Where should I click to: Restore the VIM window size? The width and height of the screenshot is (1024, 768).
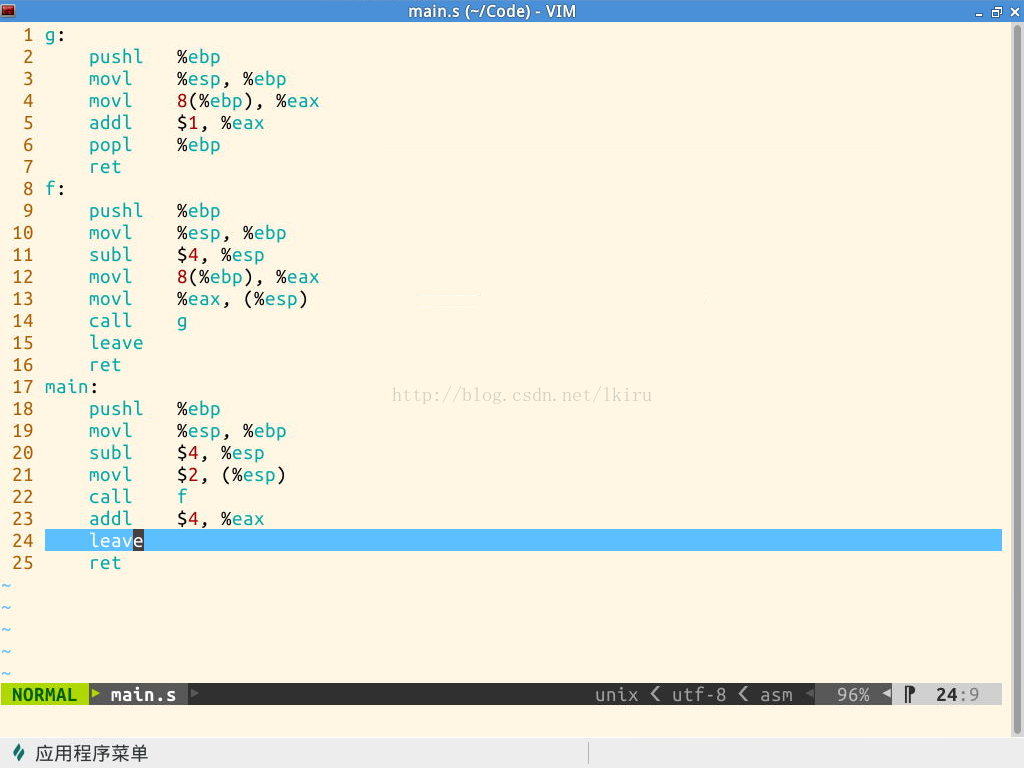(x=997, y=12)
